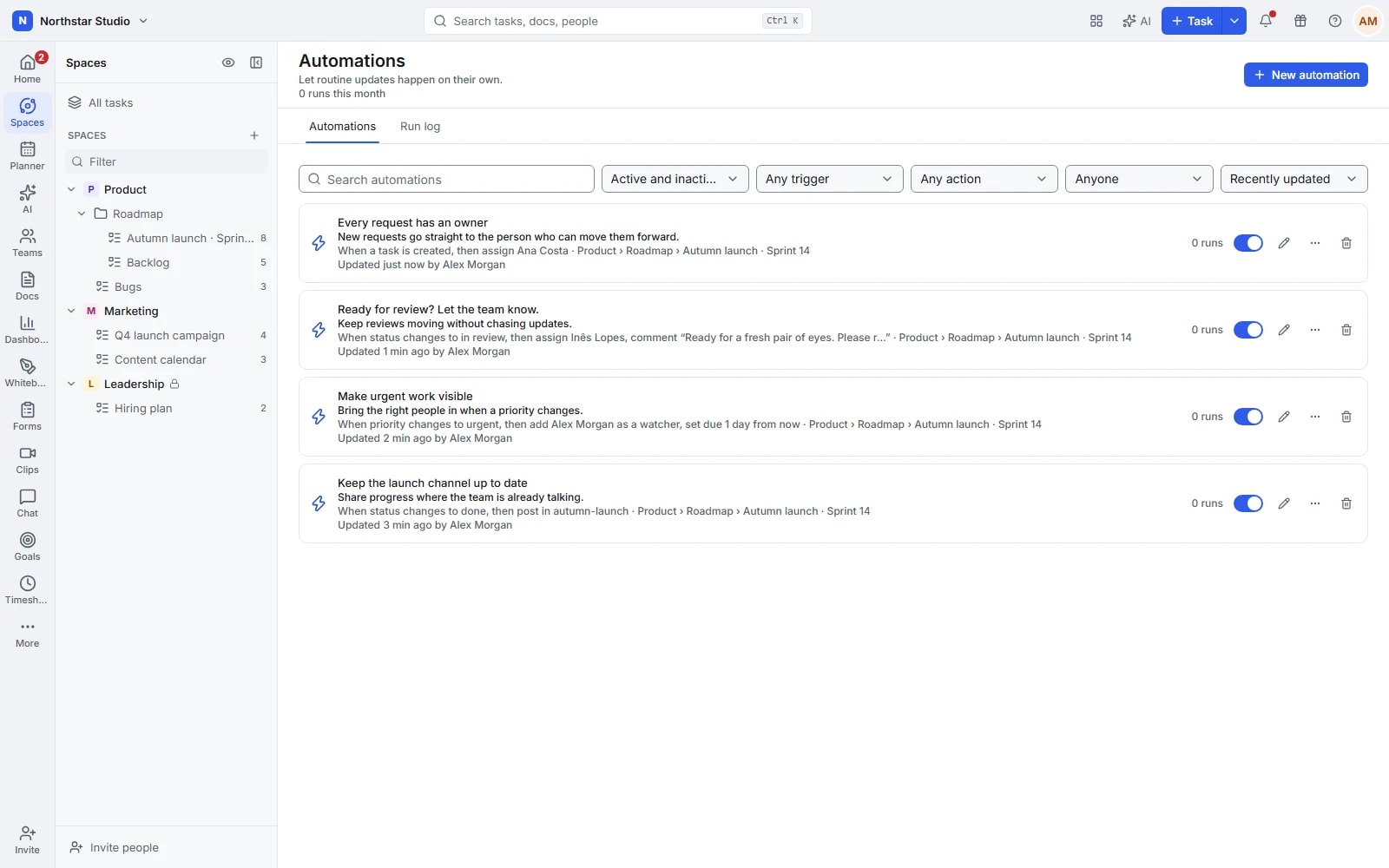Open the "Active and inactive" status dropdown
Screen dimensions: 1389x868
[x=675, y=179]
